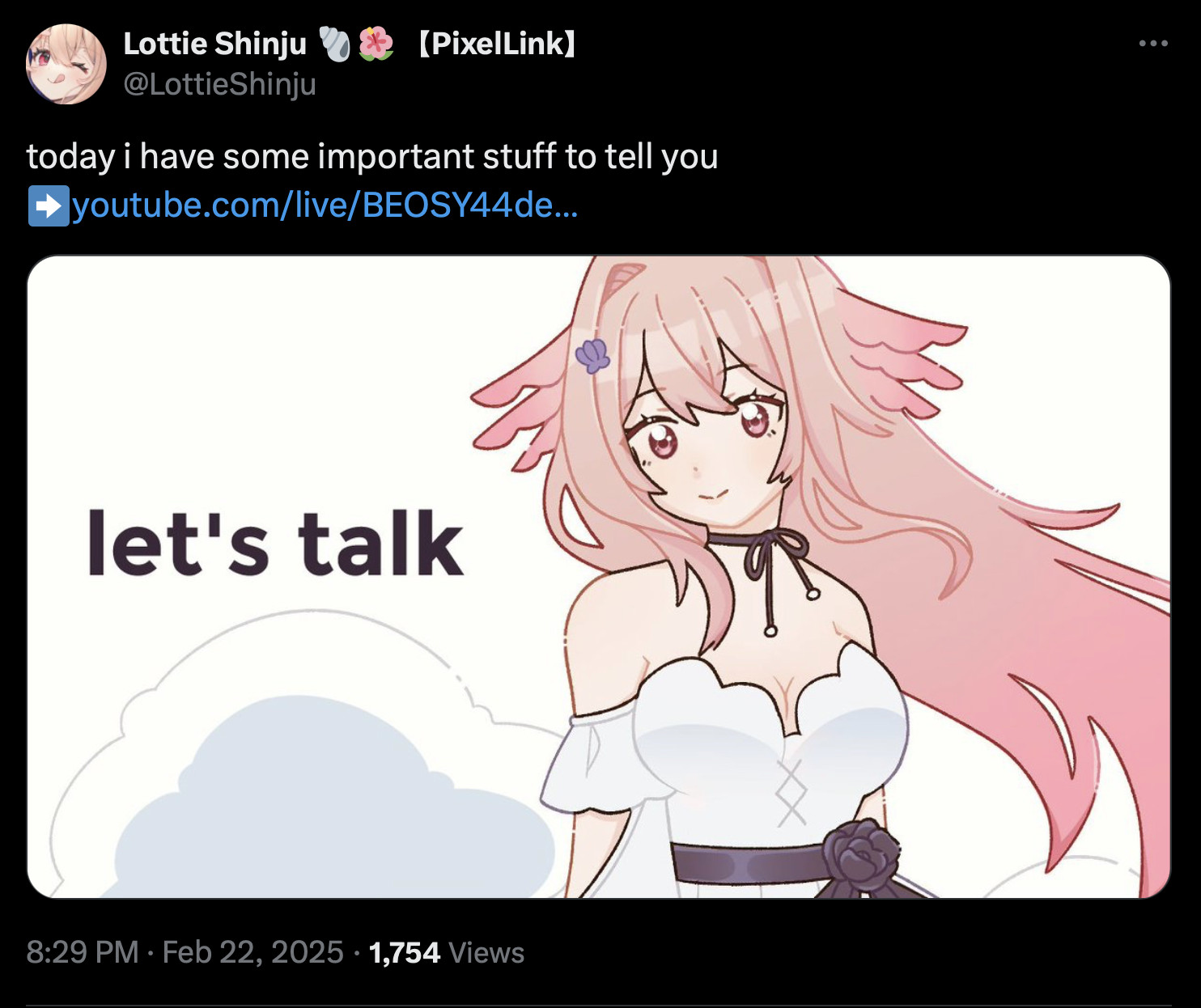1201x1008 pixels.
Task: Select the Lottie Shinju display name
Action: tap(215, 44)
